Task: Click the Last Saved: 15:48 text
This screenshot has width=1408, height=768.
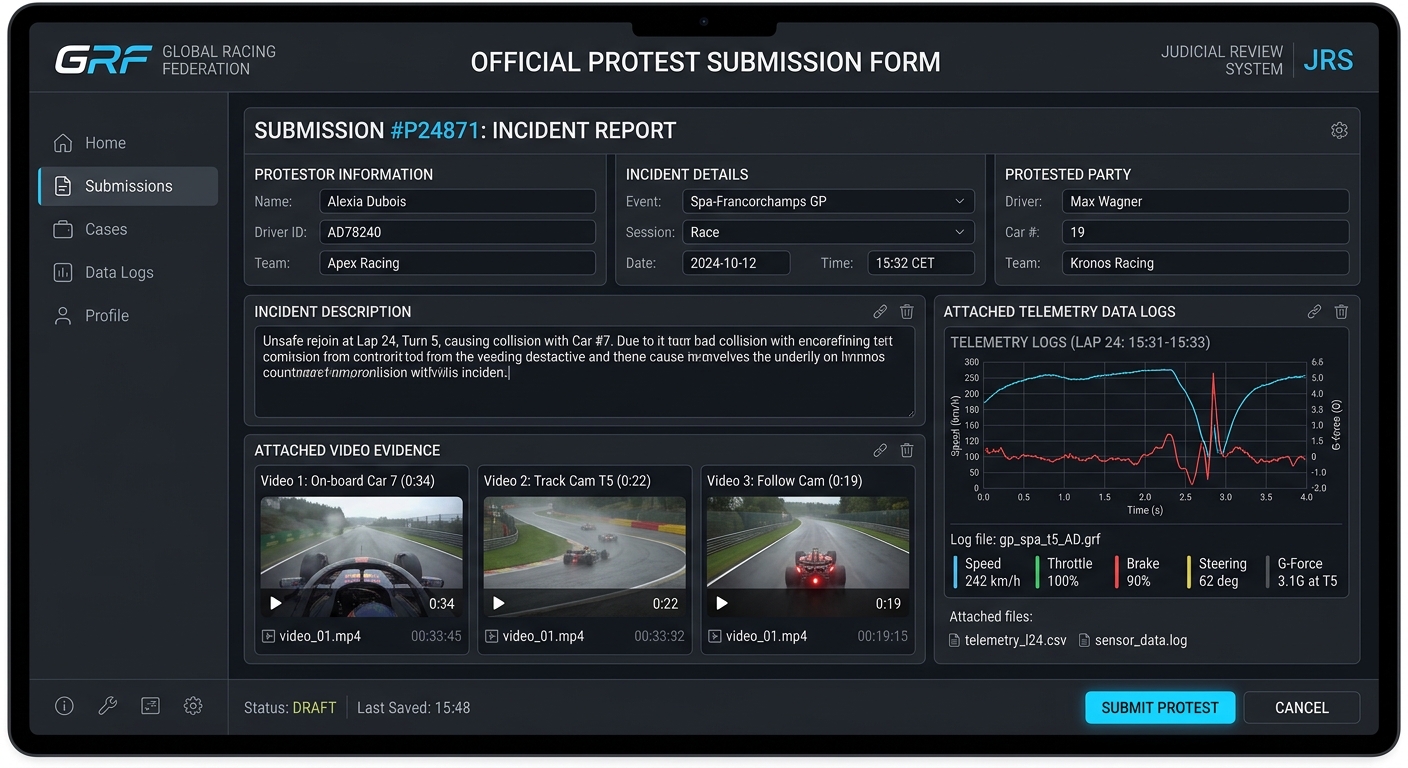Action: 413,707
